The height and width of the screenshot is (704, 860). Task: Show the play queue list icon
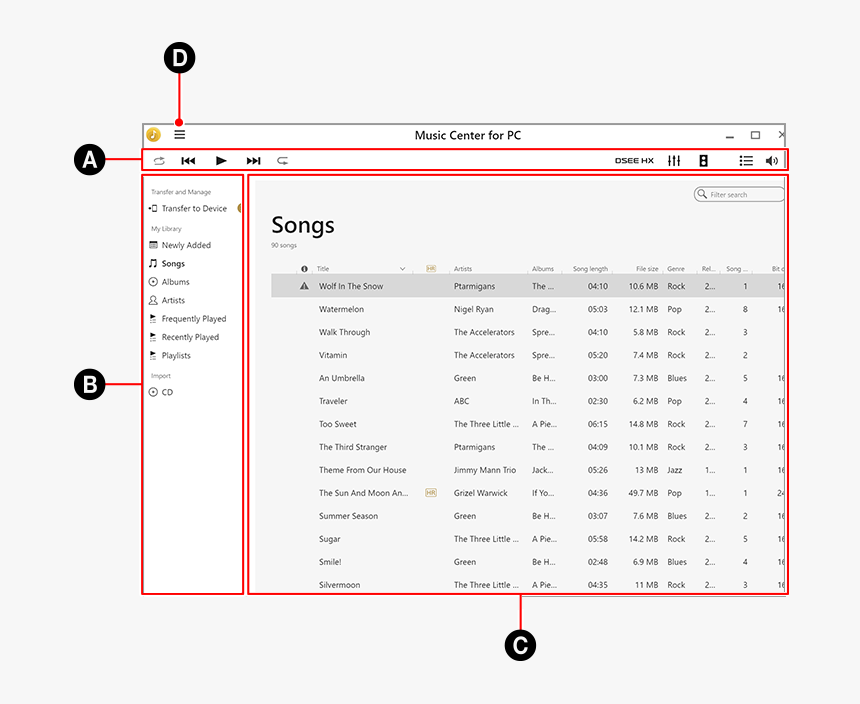pyautogui.click(x=746, y=161)
